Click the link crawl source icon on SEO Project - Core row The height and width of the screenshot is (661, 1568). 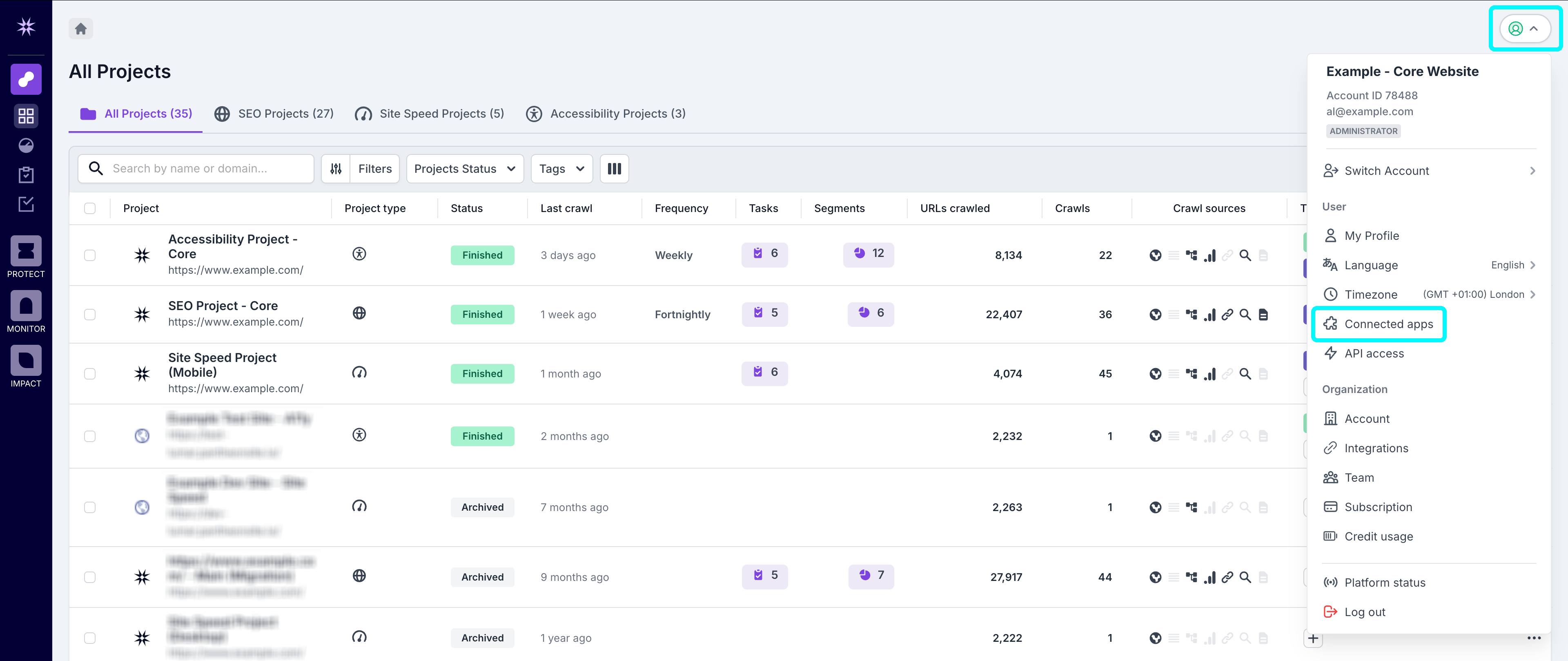[x=1228, y=314]
